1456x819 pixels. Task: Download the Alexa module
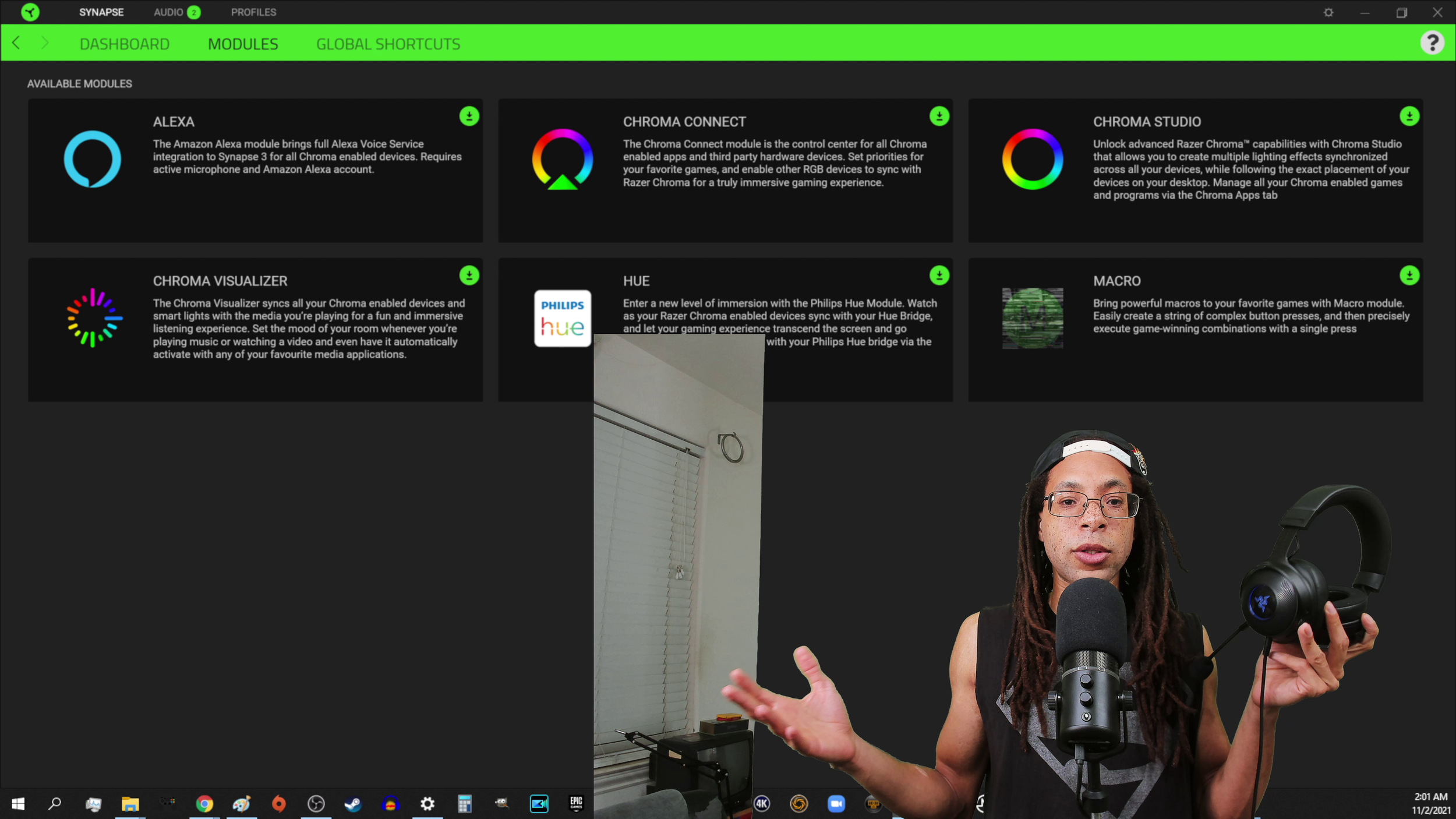(x=469, y=117)
